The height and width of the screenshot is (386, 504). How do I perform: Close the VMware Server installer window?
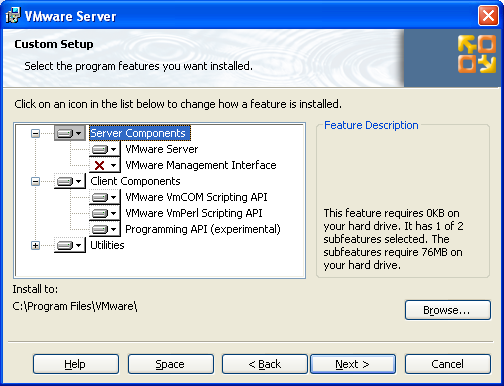tap(488, 16)
